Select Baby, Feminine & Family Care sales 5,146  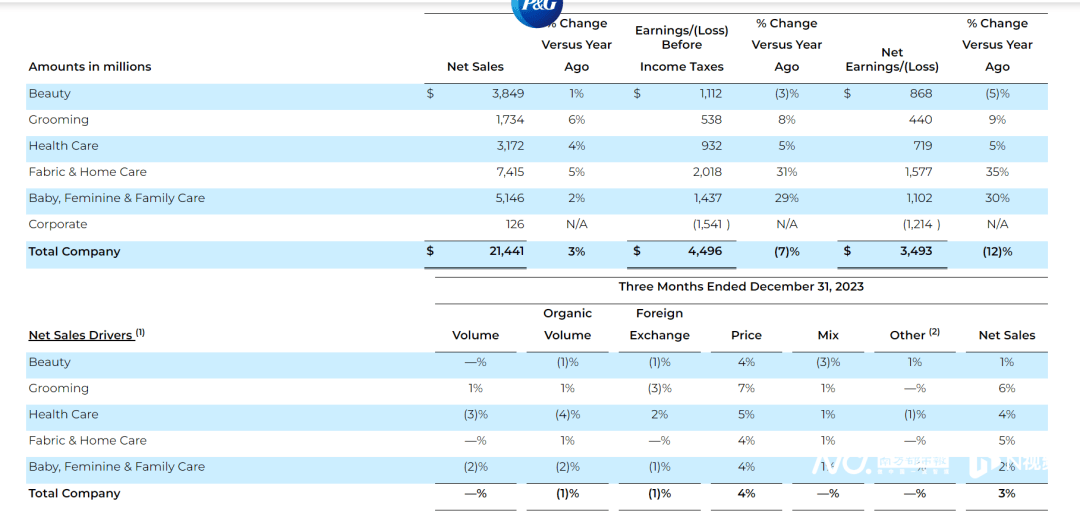(x=509, y=198)
